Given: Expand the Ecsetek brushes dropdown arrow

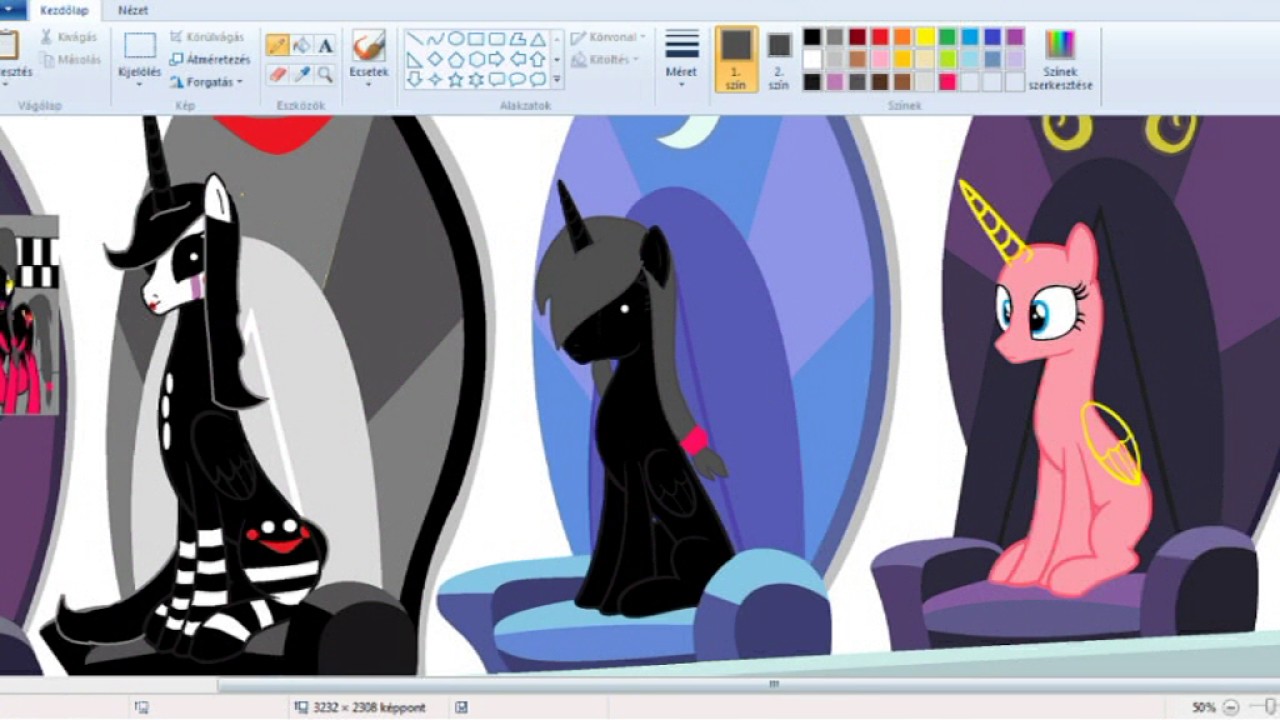Looking at the screenshot, I should (x=369, y=85).
